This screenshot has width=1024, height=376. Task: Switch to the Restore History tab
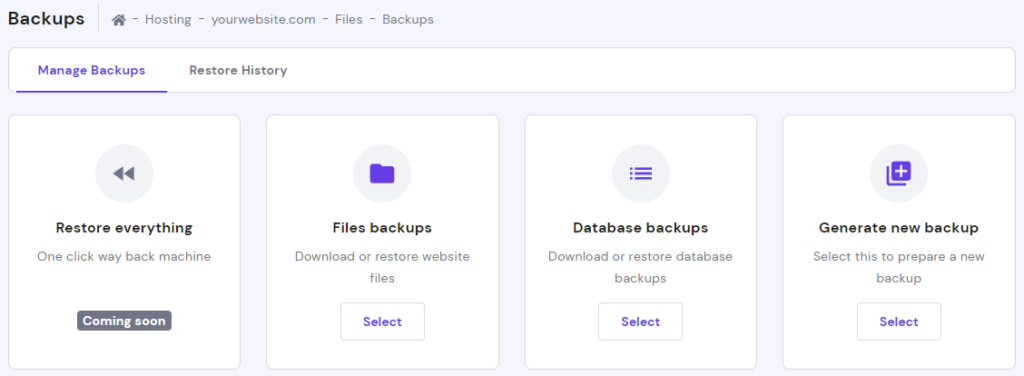(238, 70)
